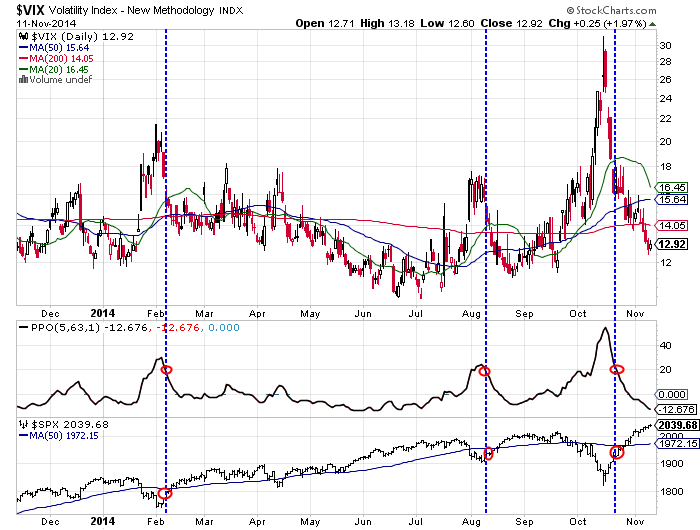Click the red circle on SPX in August
The height and width of the screenshot is (530, 700).
point(488,455)
